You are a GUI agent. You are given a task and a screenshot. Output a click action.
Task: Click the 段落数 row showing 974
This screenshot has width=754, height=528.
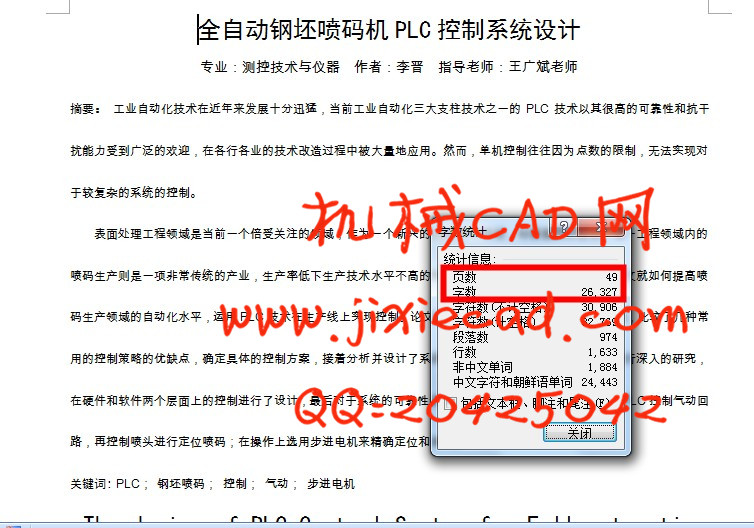pos(530,337)
